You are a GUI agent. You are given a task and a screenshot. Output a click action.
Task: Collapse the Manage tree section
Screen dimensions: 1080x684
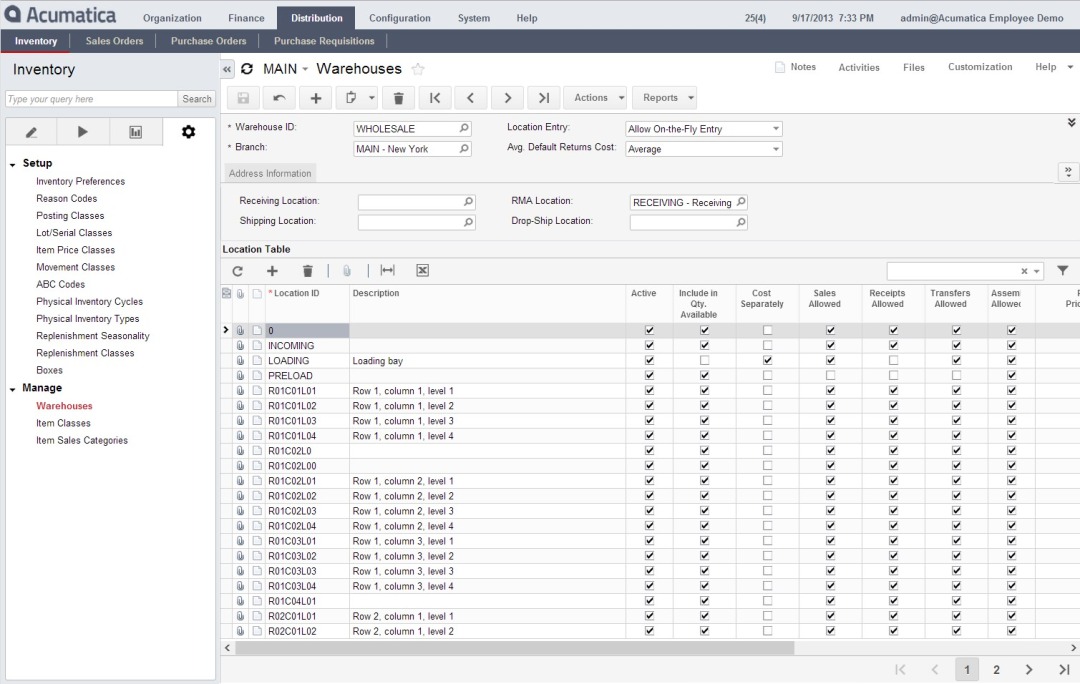pos(10,388)
